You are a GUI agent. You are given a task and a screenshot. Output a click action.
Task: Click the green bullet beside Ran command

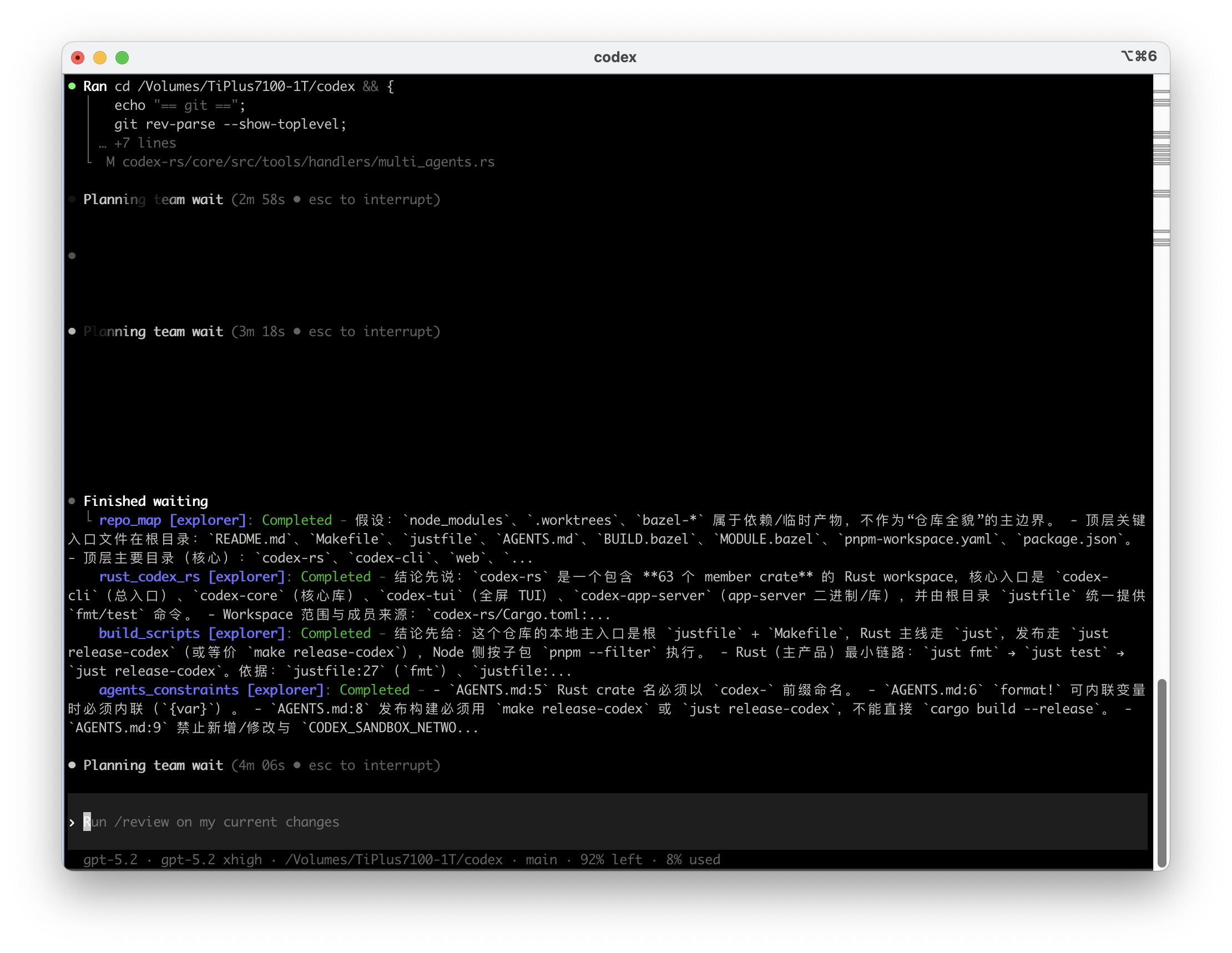tap(72, 87)
